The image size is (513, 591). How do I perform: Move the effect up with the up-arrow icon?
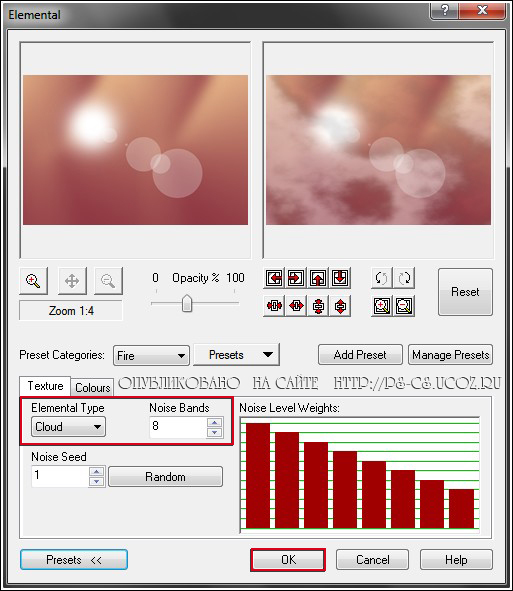318,278
